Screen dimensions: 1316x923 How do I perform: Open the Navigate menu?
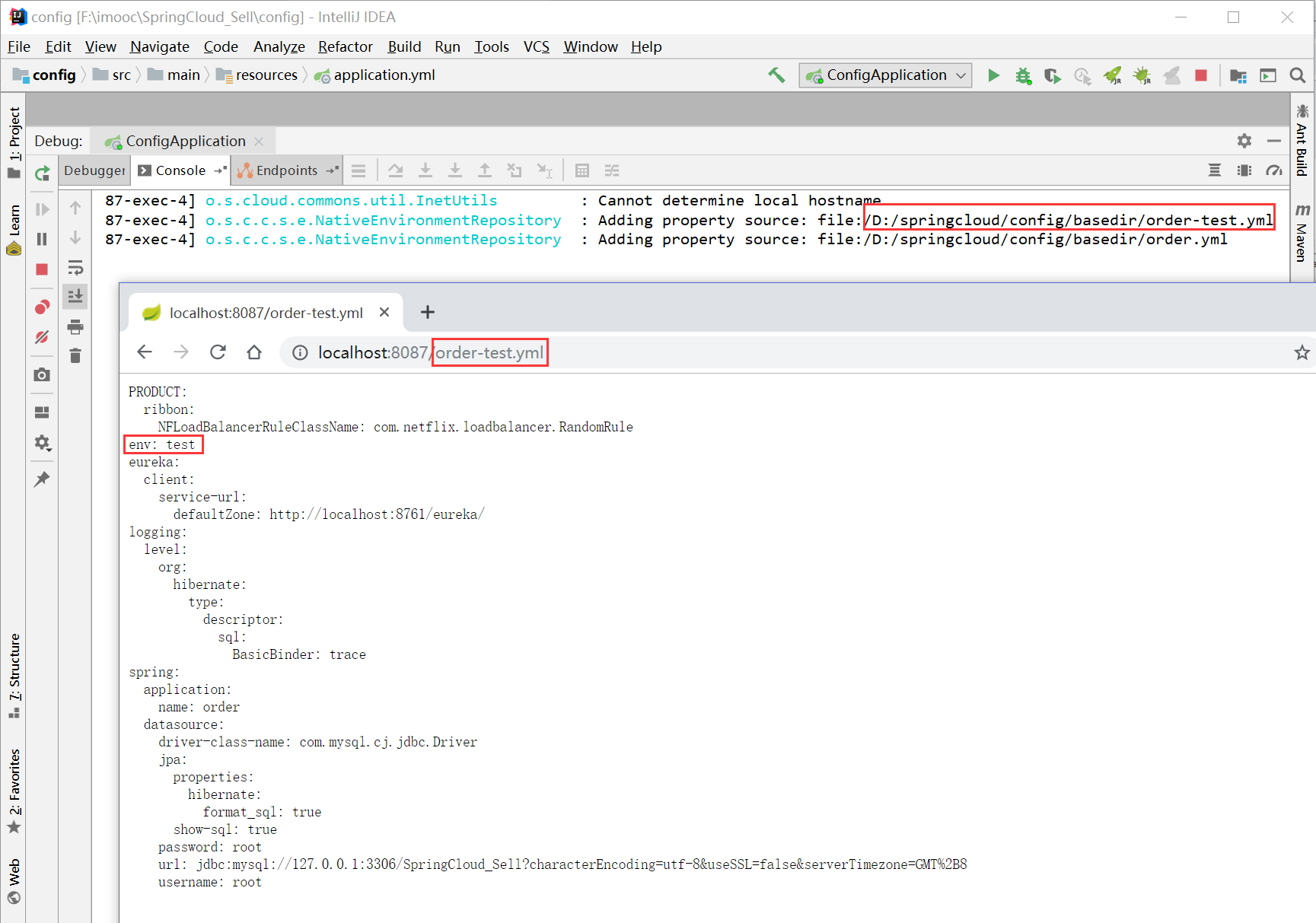tap(160, 46)
